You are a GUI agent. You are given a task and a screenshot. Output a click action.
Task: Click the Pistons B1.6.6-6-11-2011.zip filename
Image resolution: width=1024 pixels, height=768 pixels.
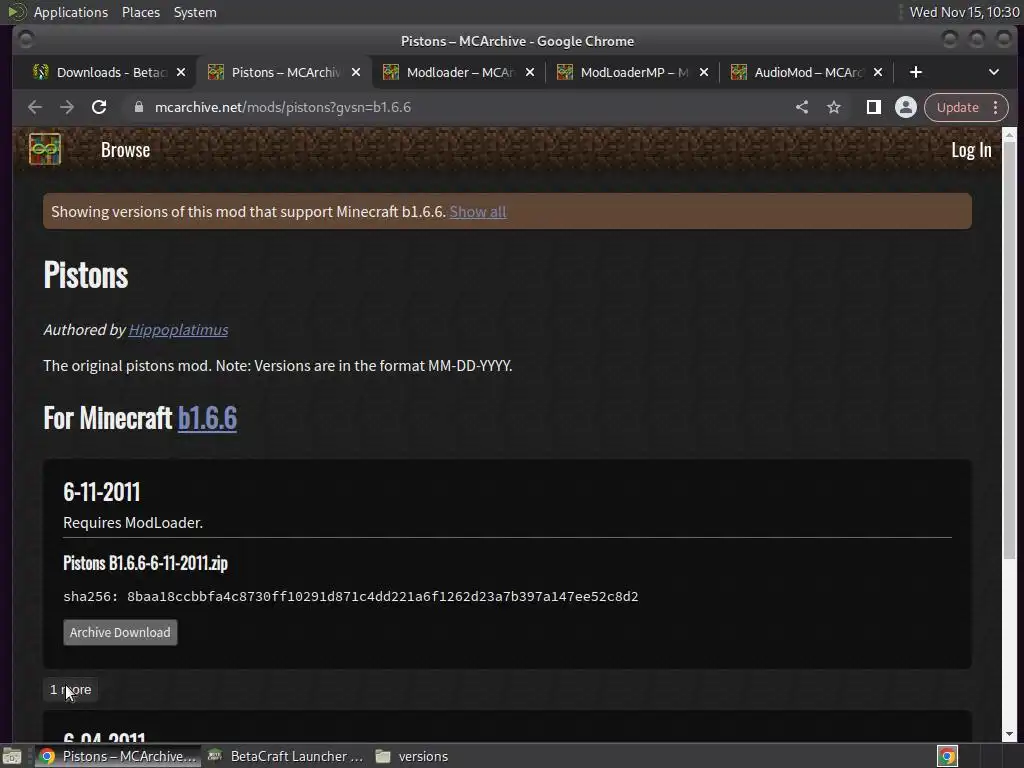[146, 563]
